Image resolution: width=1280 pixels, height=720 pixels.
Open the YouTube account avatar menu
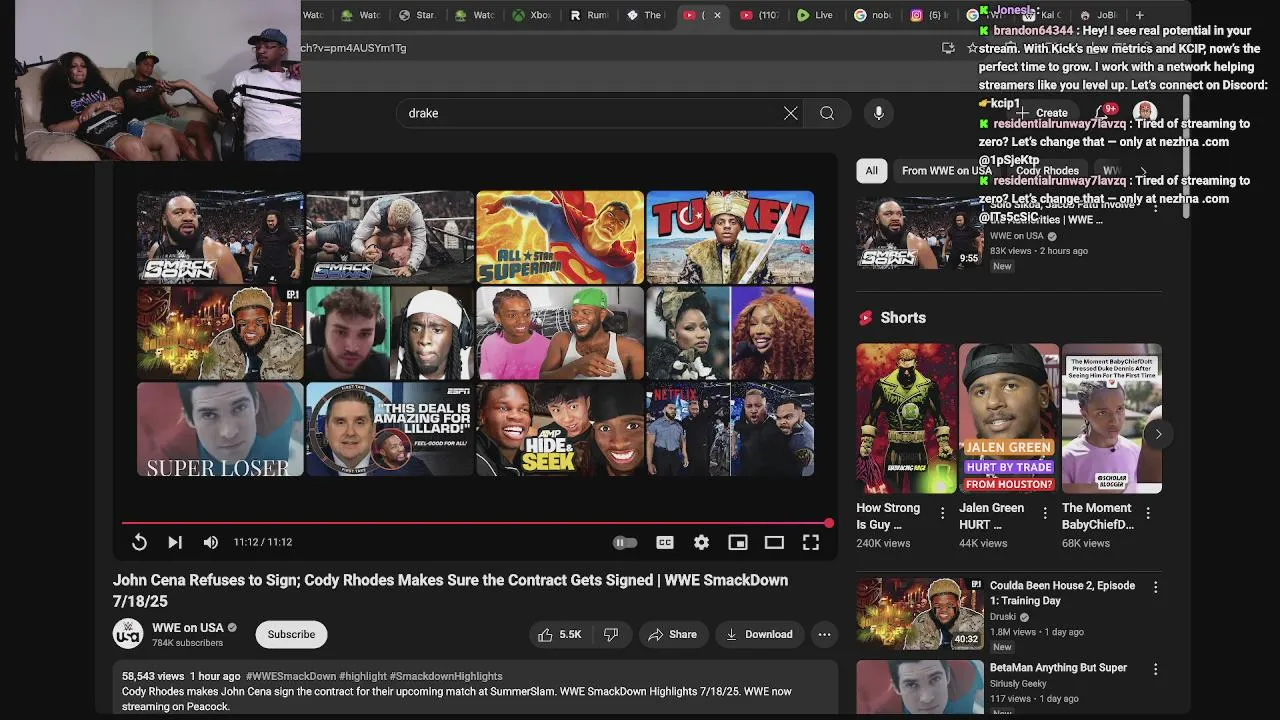1145,112
